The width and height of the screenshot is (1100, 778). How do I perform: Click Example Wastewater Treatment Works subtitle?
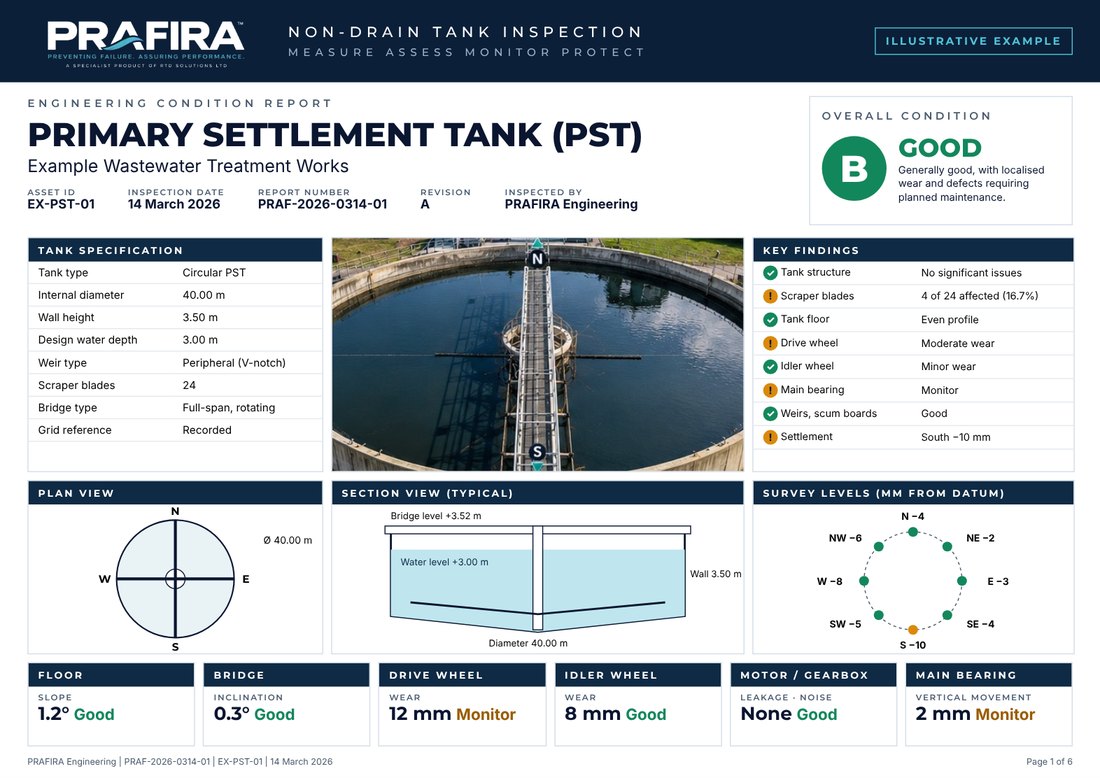tap(188, 166)
